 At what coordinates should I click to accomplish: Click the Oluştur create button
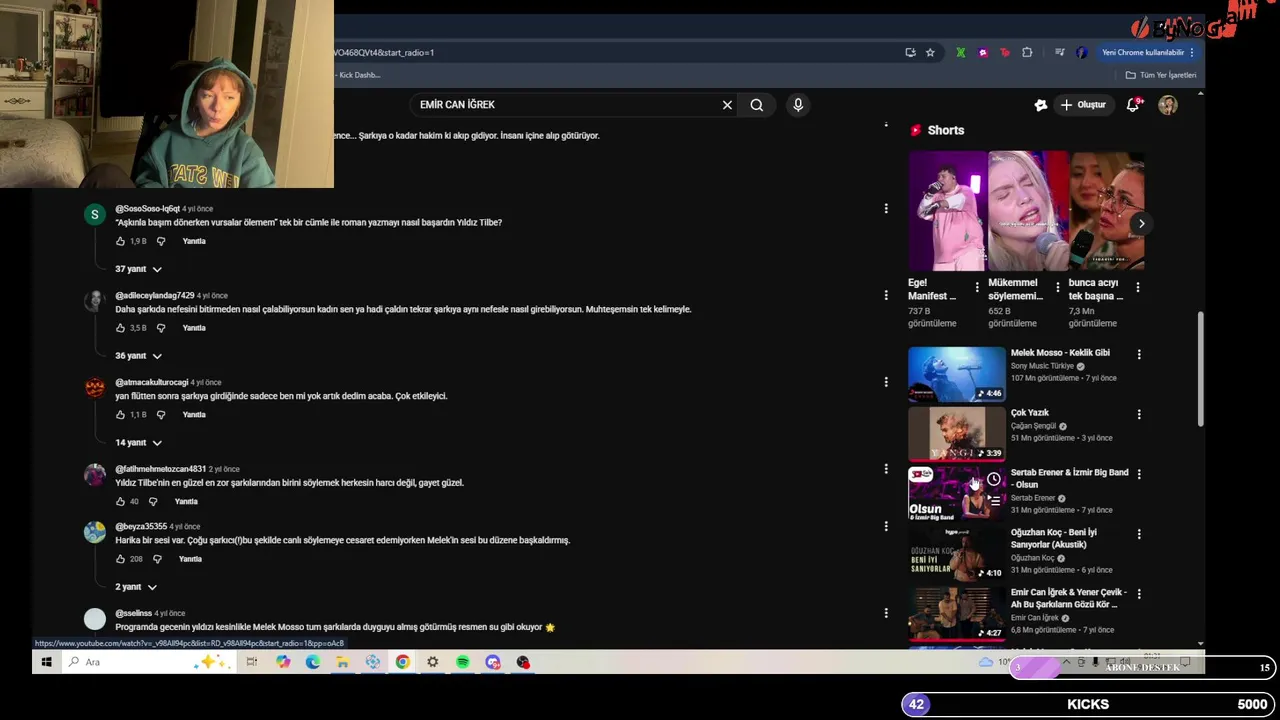pos(1083,105)
